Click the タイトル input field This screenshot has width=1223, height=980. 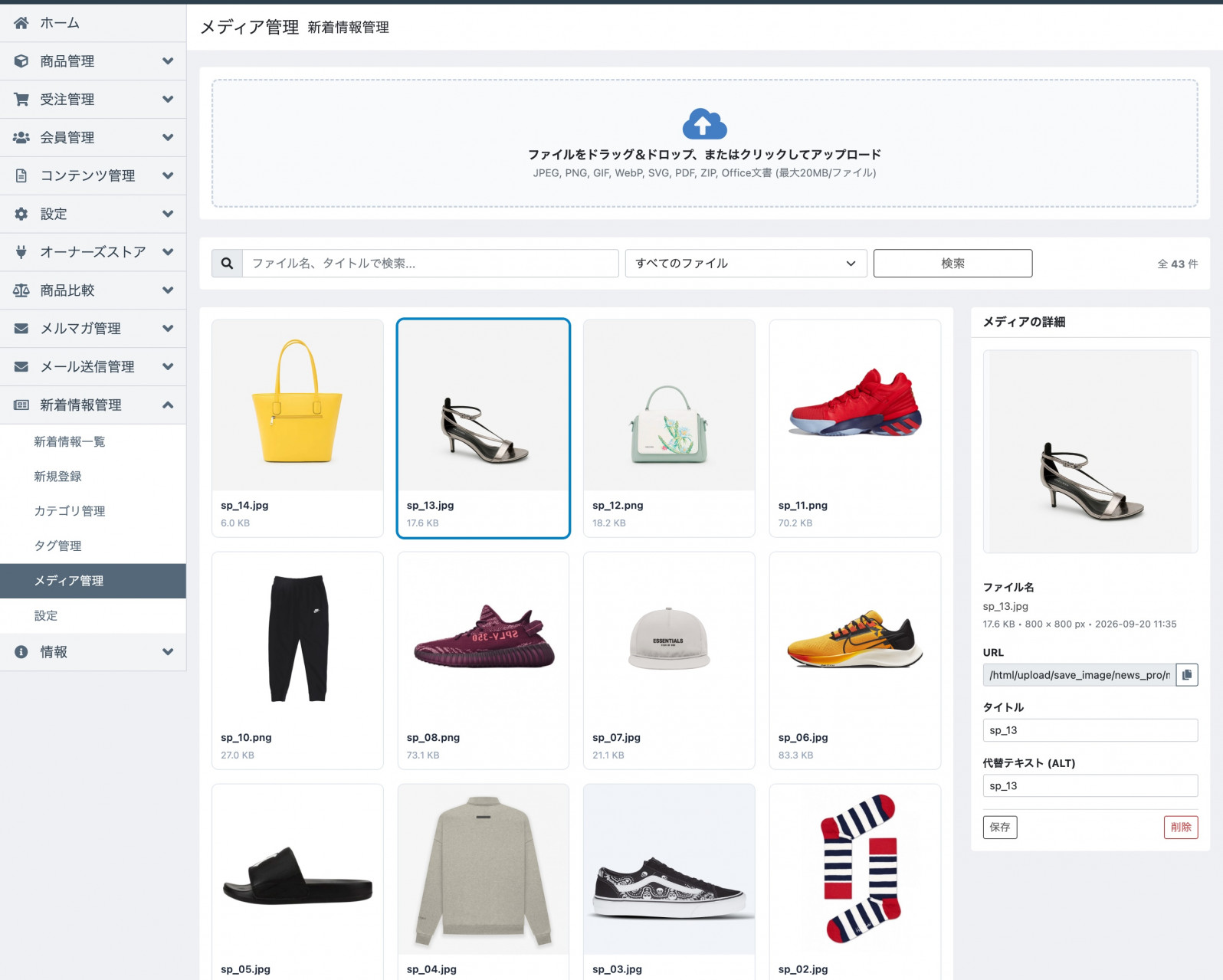(x=1090, y=730)
